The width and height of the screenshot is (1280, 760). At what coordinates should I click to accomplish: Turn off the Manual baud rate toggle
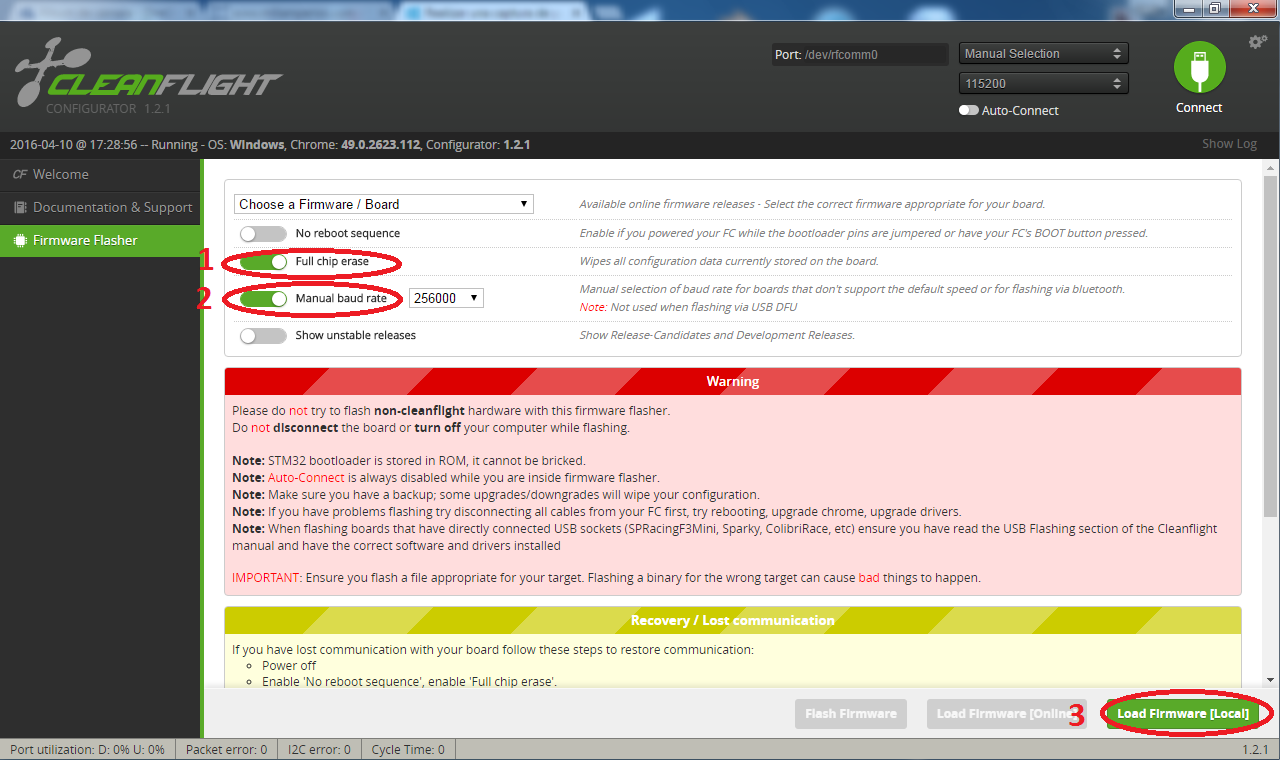click(x=263, y=298)
